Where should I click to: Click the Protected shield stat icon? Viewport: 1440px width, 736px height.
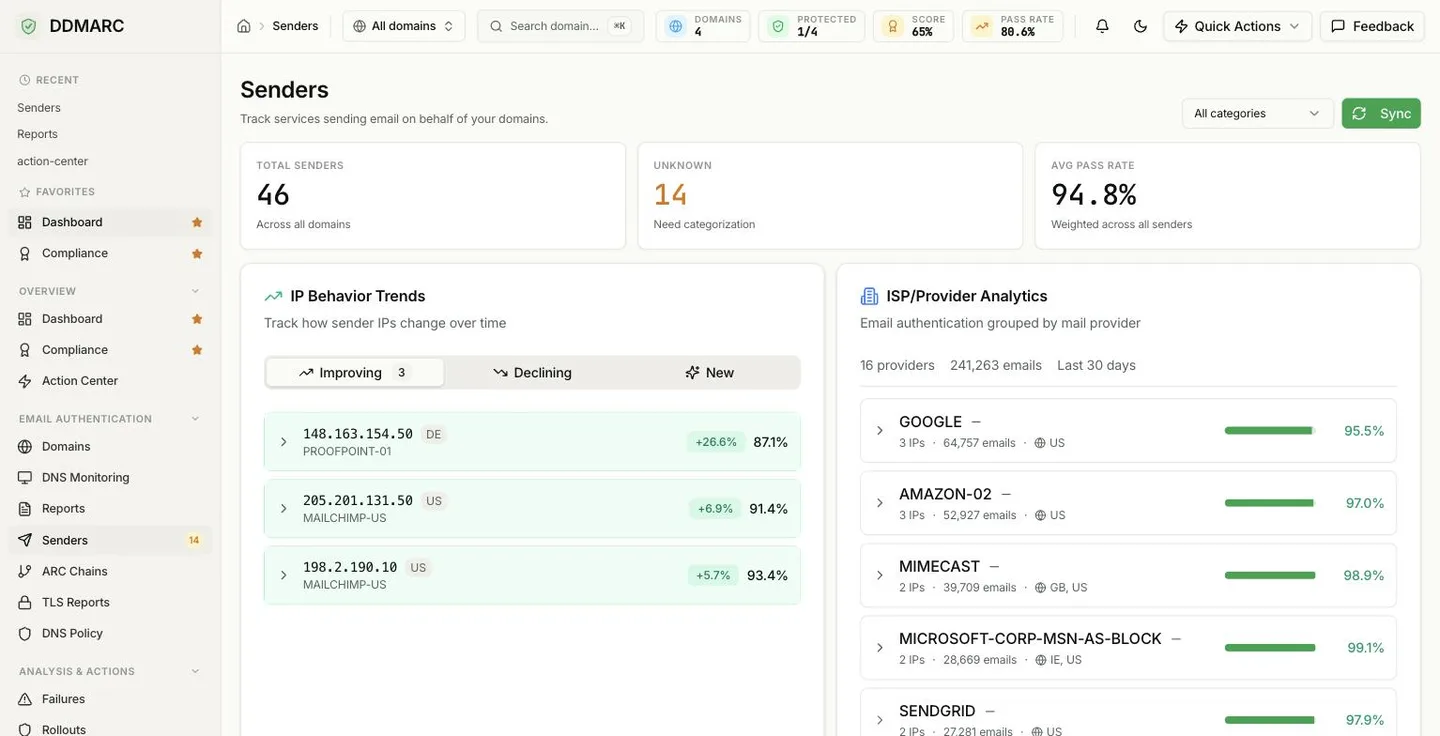(x=778, y=26)
